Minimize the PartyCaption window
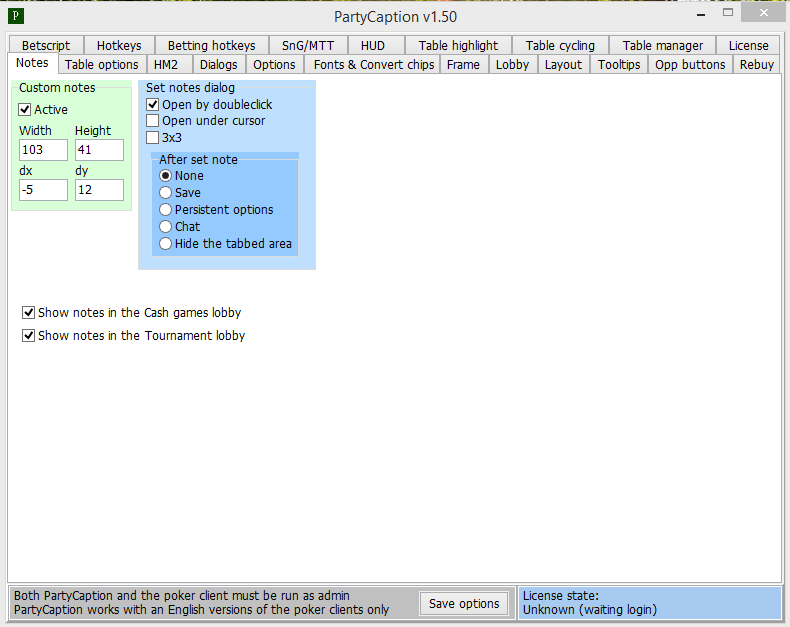This screenshot has height=627, width=790. click(x=701, y=14)
